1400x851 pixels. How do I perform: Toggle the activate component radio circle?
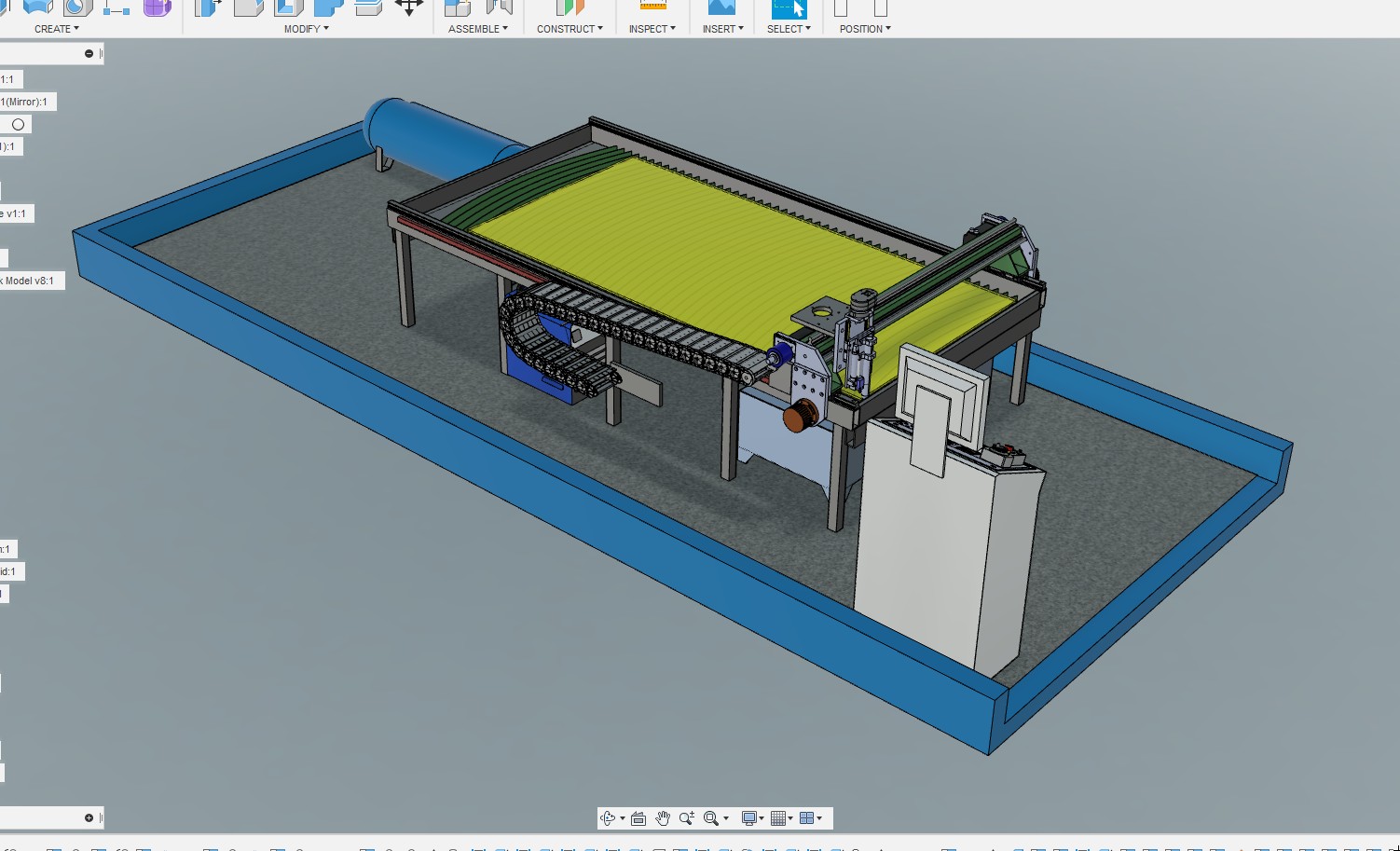tap(18, 124)
